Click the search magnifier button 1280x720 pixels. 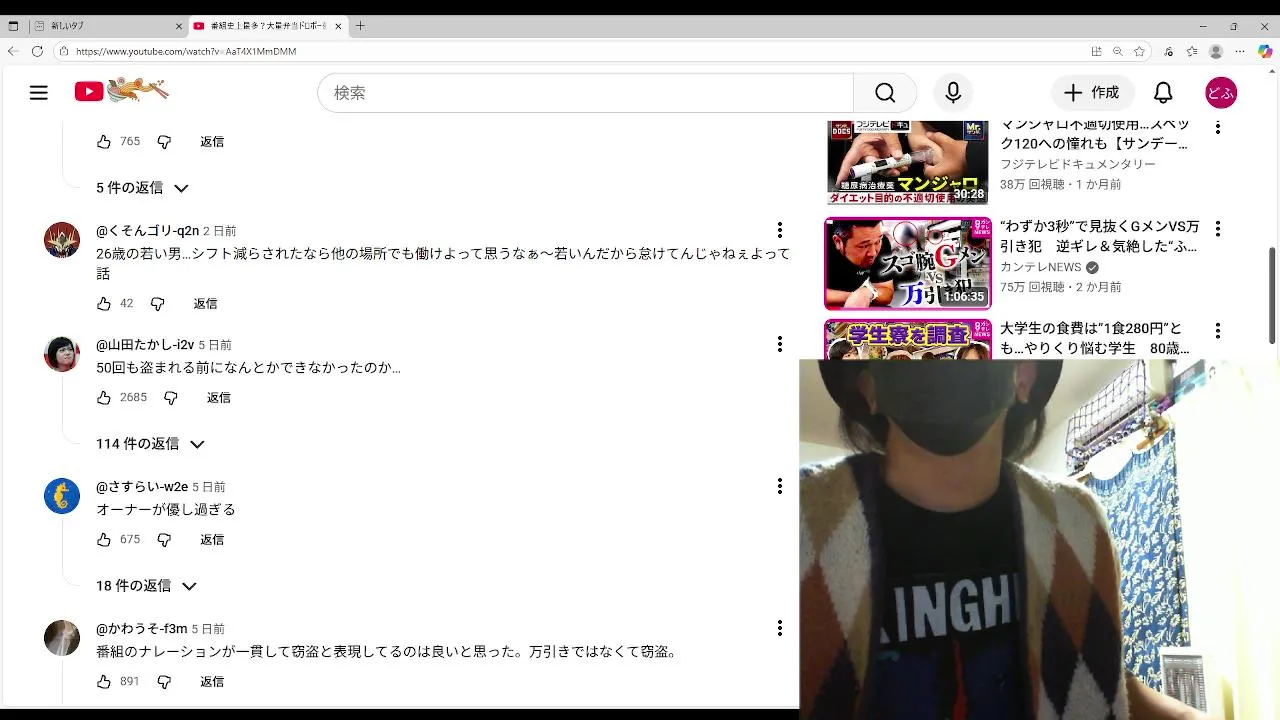coord(885,93)
